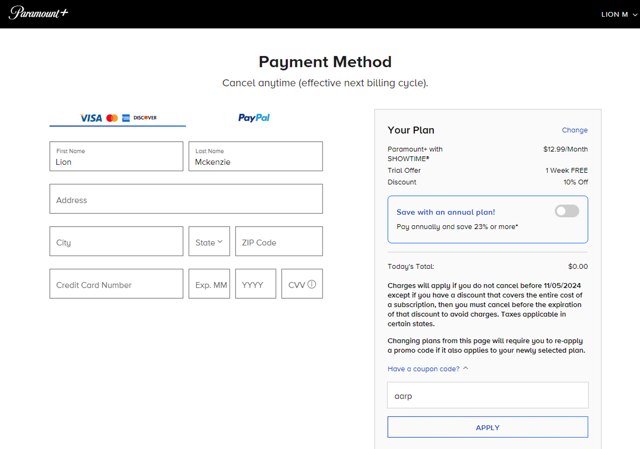640x449 pixels.
Task: Open the State dropdown
Action: tap(209, 242)
